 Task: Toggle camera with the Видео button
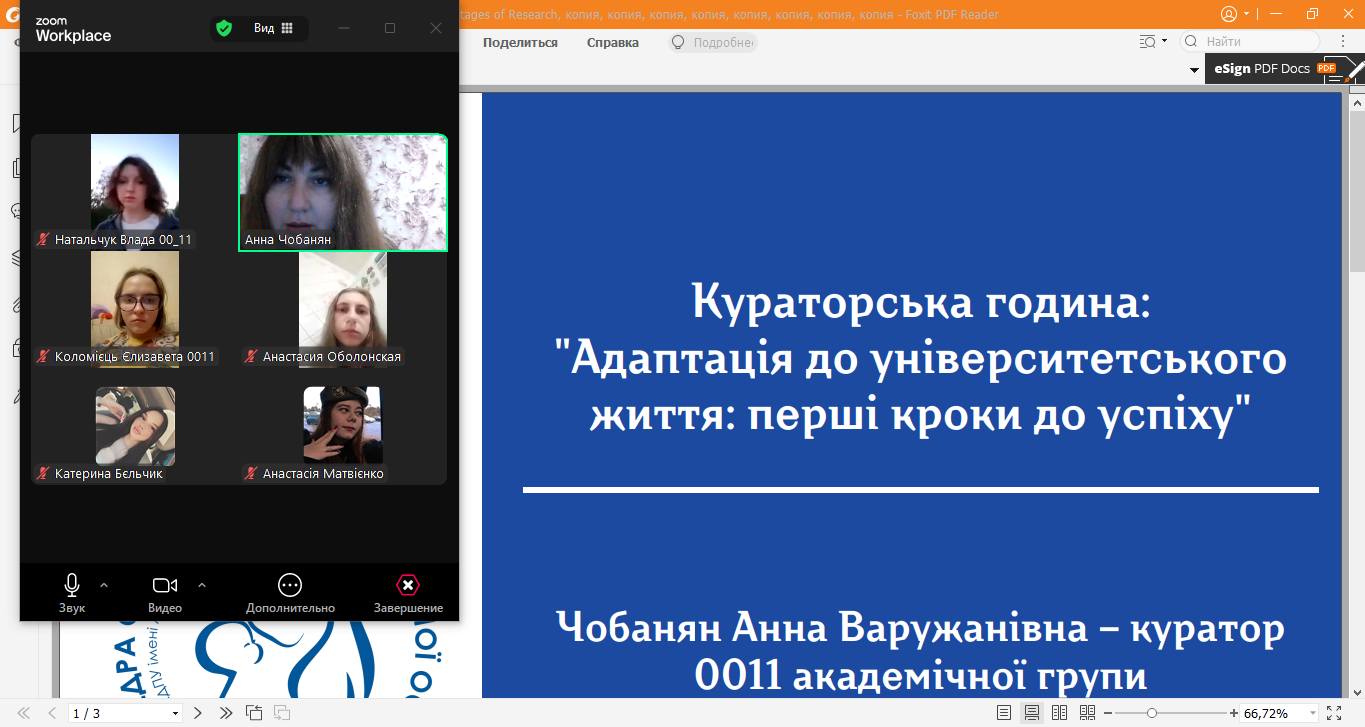[x=165, y=592]
